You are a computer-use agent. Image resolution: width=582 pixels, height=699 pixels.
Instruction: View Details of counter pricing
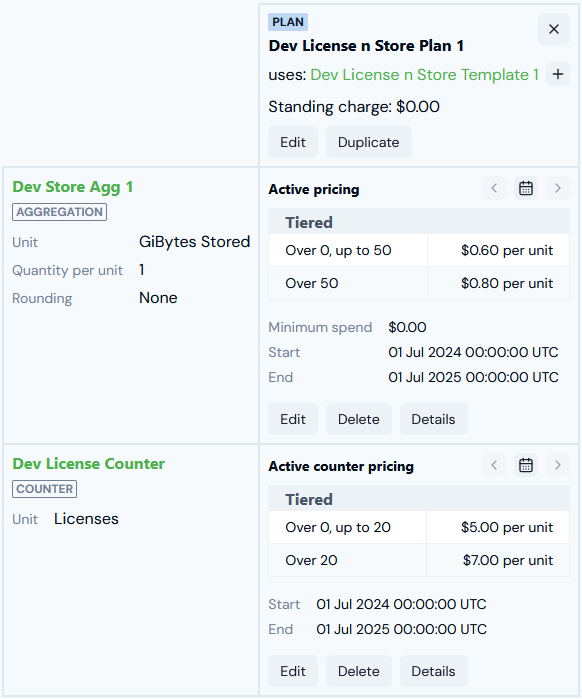click(434, 671)
